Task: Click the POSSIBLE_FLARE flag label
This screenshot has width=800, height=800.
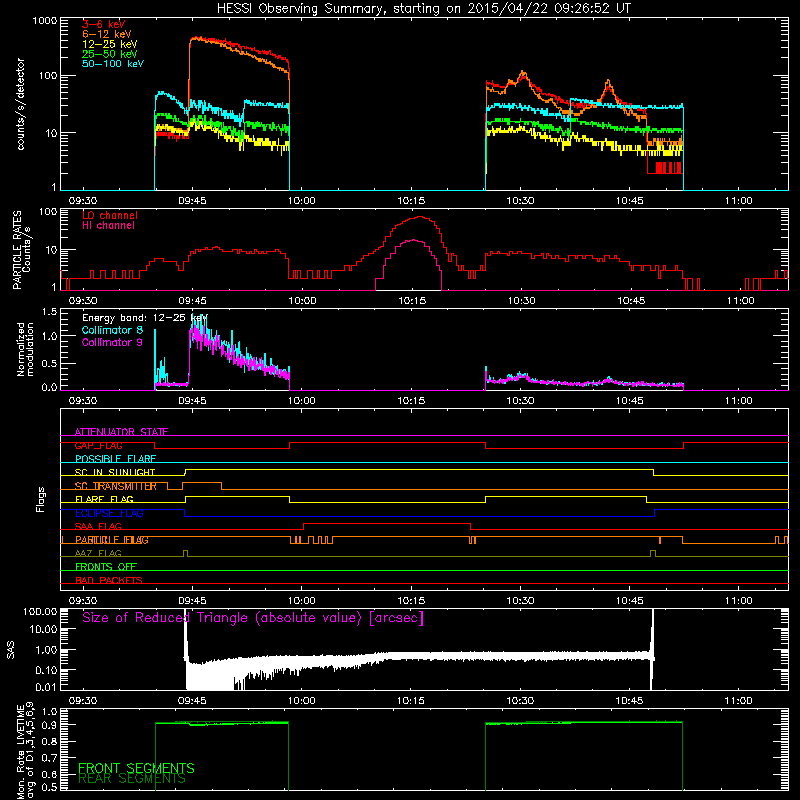Action: [115, 459]
